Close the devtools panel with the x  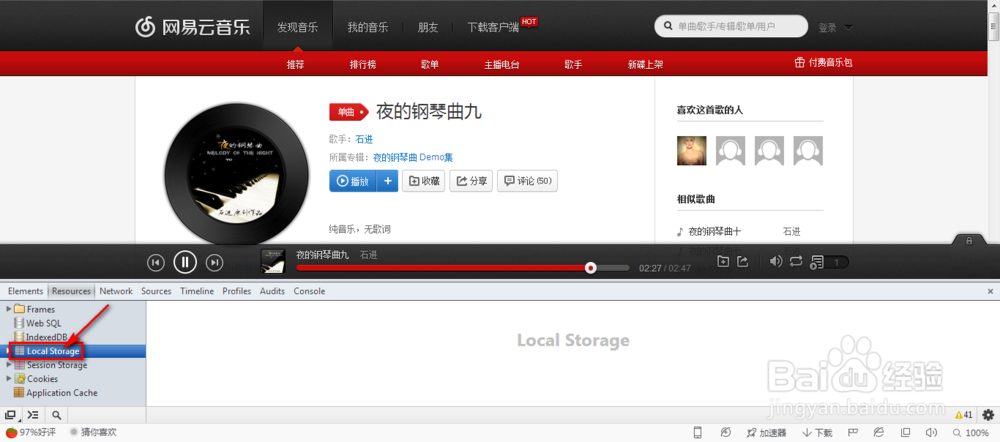[x=990, y=291]
